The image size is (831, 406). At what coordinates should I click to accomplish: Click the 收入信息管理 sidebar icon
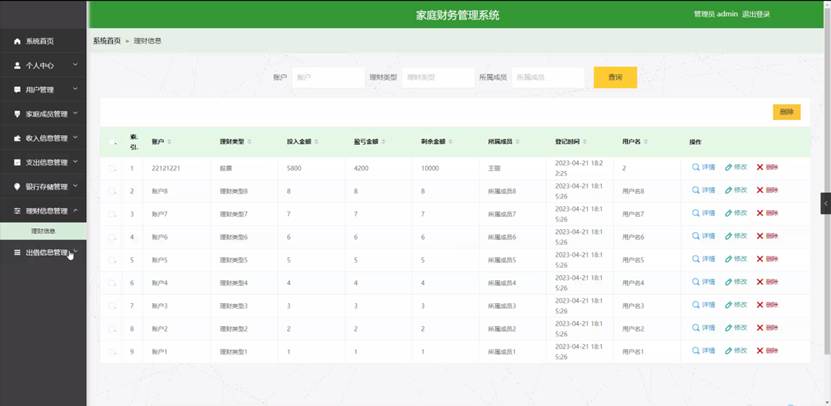click(17, 138)
